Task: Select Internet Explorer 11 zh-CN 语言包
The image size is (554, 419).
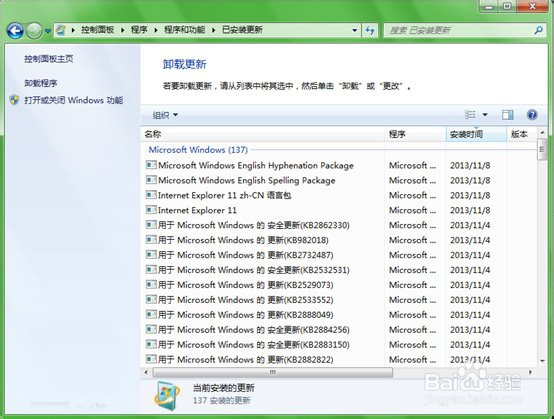Action: tap(224, 195)
